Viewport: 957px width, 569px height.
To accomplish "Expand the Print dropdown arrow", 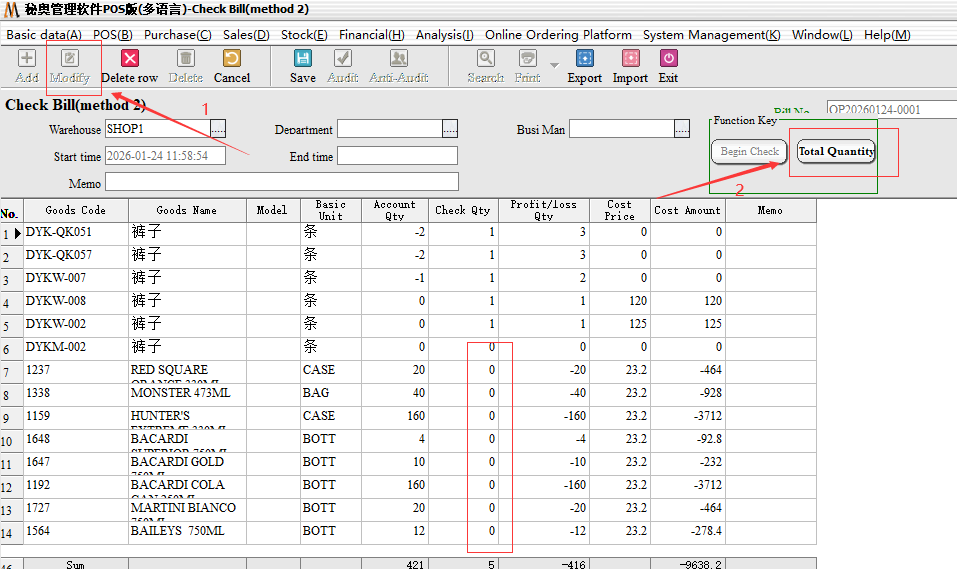I will coord(554,65).
